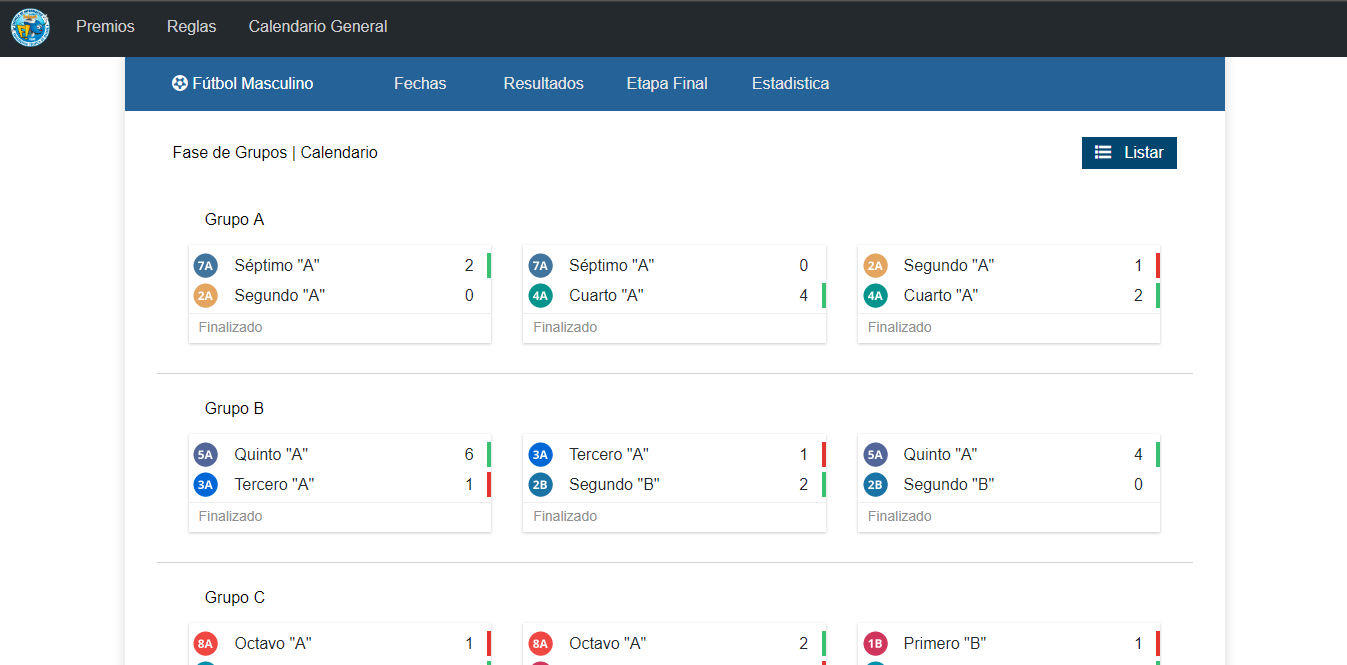Click 3A badge in Tercero vs Segundo B match
Image resolution: width=1347 pixels, height=665 pixels.
coord(541,455)
